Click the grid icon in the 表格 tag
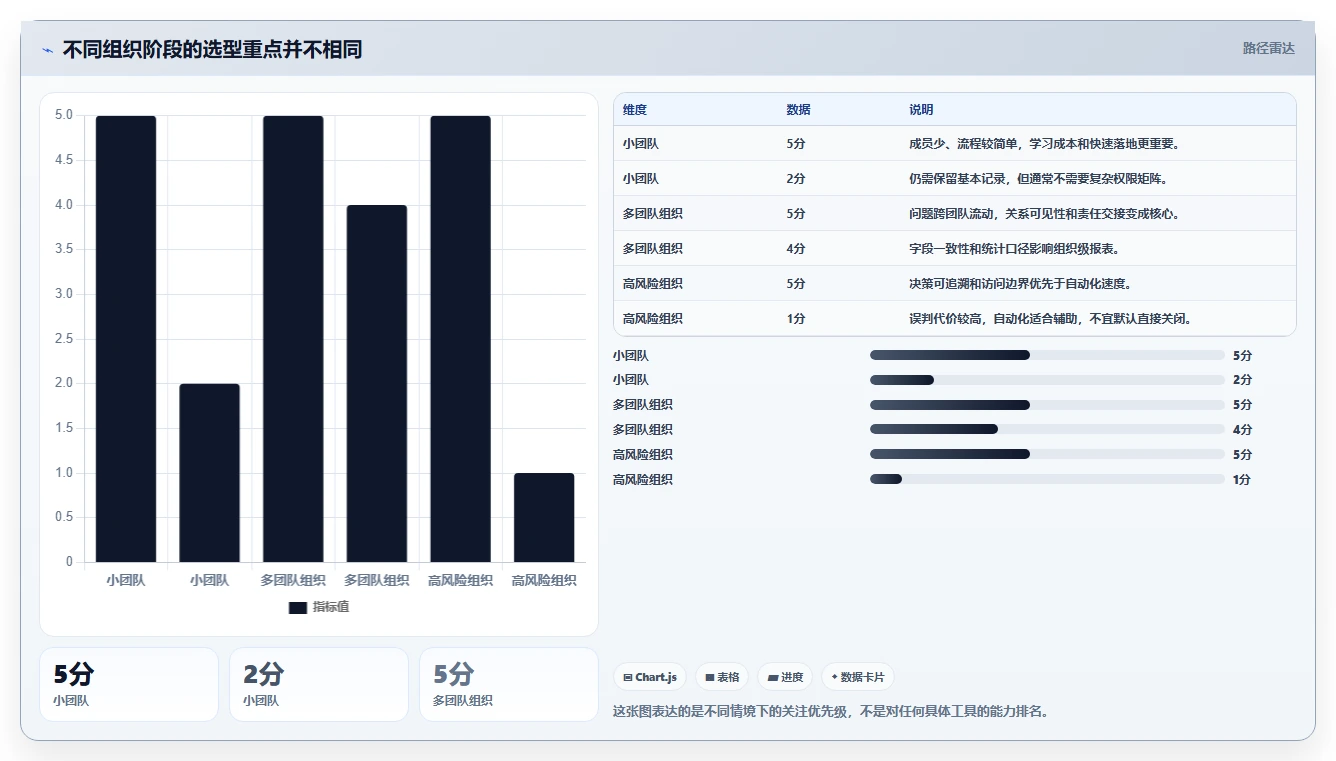 coord(709,677)
